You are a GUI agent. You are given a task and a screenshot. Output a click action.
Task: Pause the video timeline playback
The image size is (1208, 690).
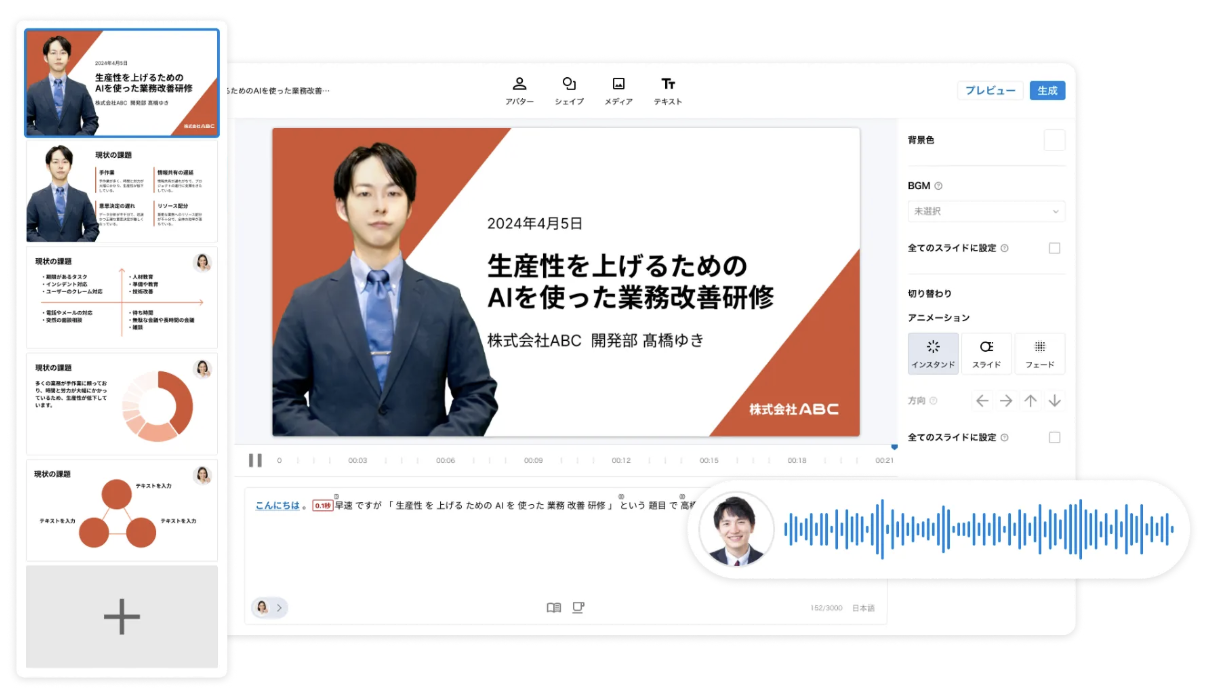pyautogui.click(x=257, y=460)
